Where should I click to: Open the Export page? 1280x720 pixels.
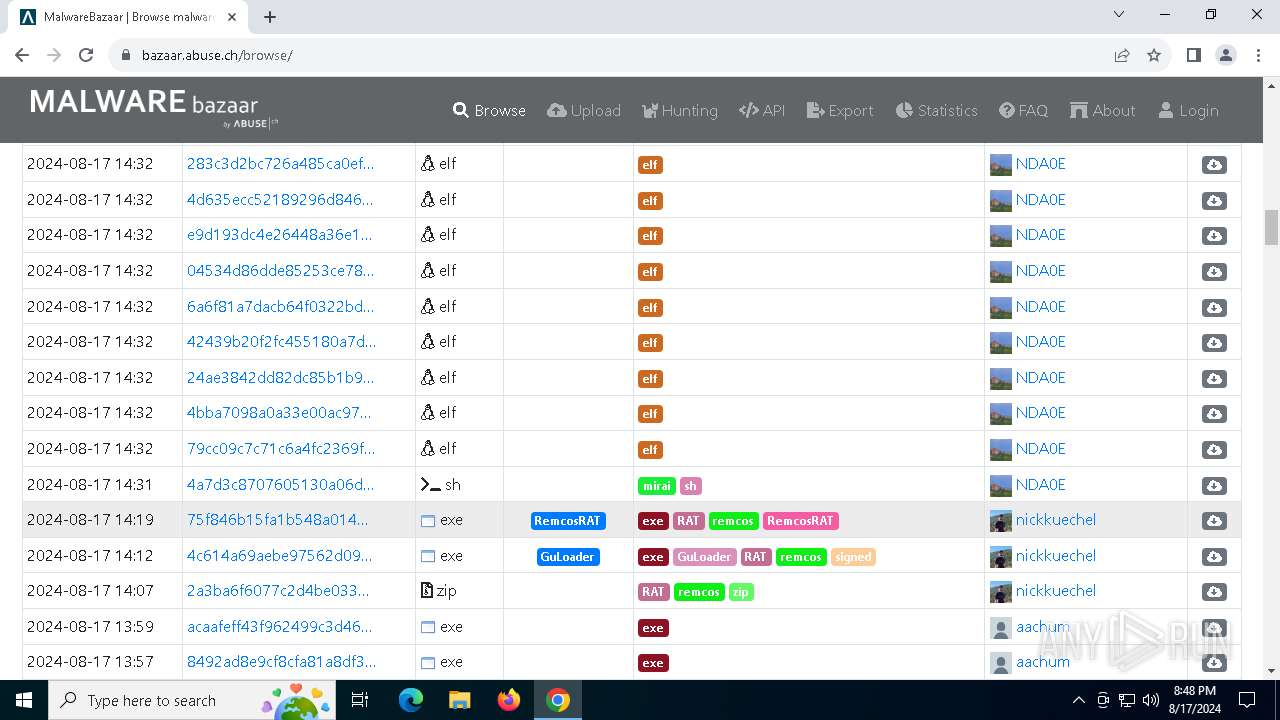coord(840,110)
